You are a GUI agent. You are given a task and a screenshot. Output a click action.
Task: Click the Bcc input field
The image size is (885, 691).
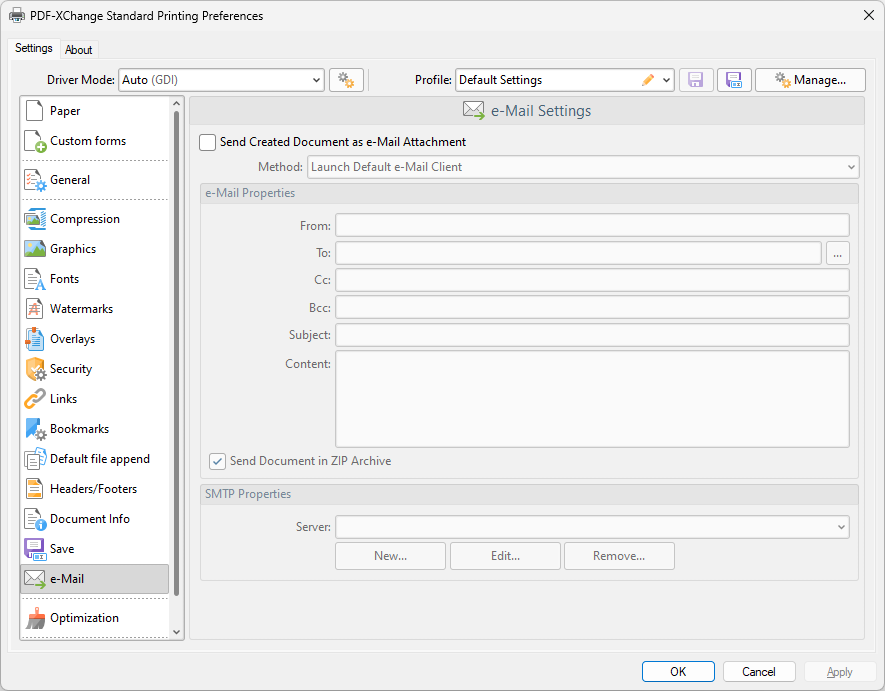click(592, 308)
